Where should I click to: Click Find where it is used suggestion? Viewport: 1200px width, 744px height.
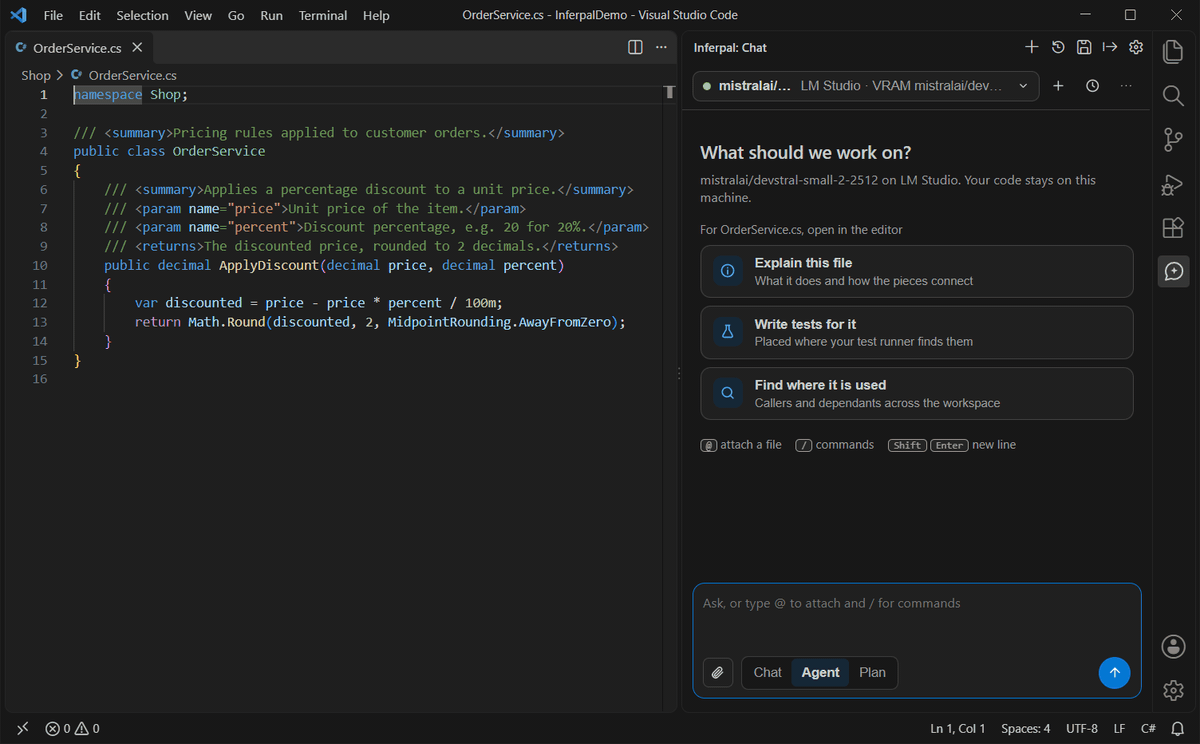pos(917,393)
